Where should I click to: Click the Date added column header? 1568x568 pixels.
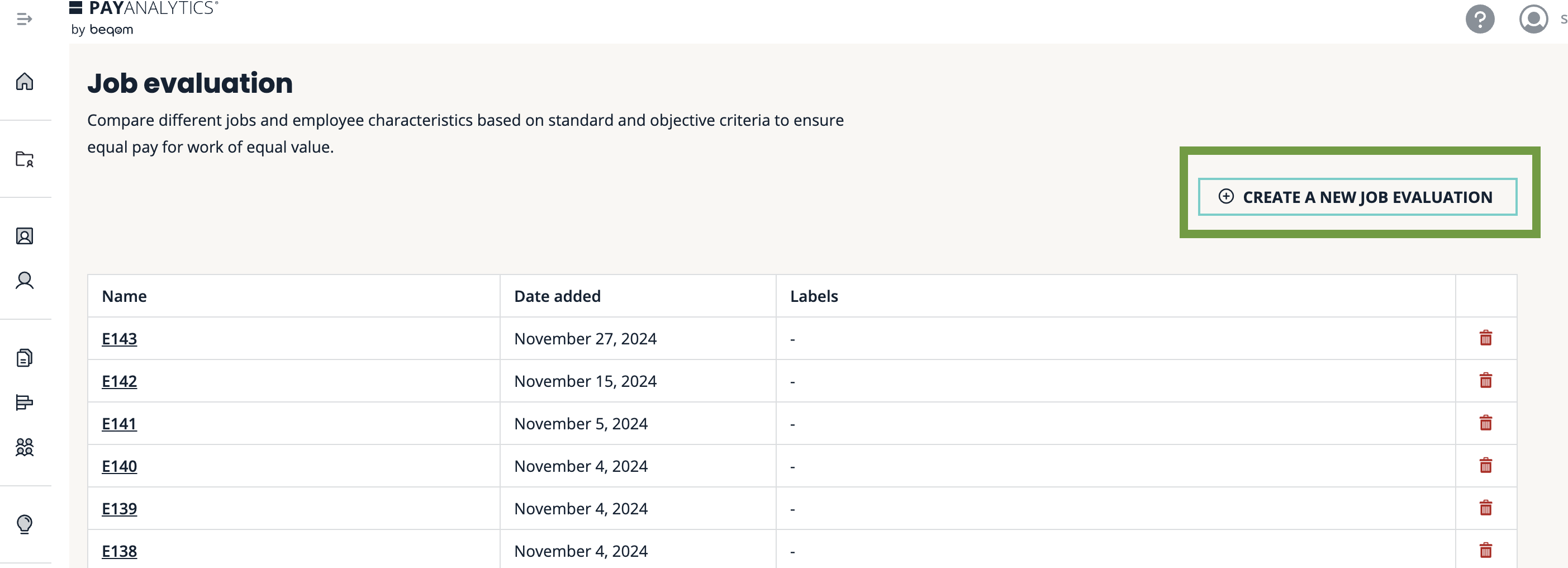(557, 296)
